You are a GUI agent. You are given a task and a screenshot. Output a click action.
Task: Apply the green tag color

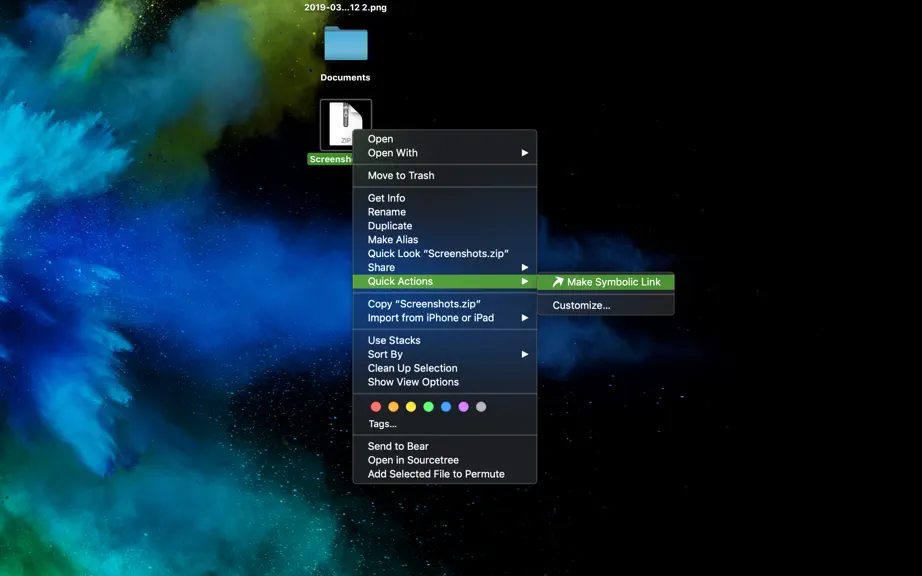point(429,407)
